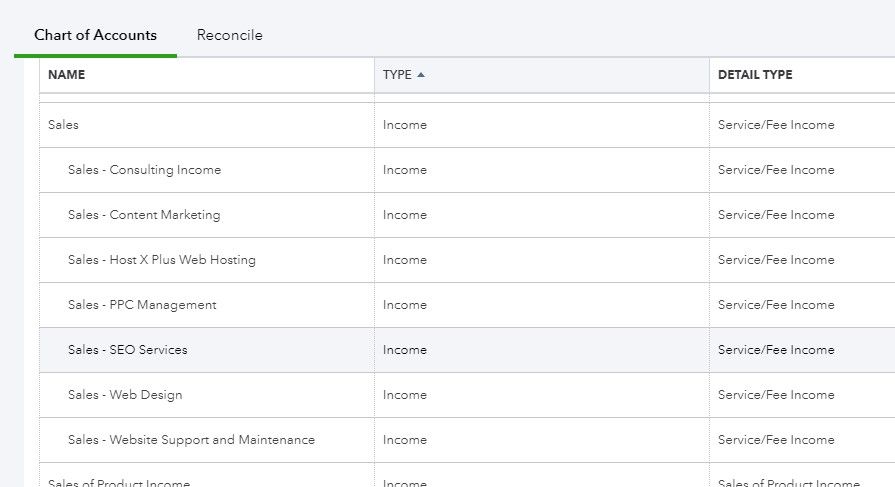The width and height of the screenshot is (895, 487).
Task: Click Income type cell for Consulting Income
Action: (405, 170)
